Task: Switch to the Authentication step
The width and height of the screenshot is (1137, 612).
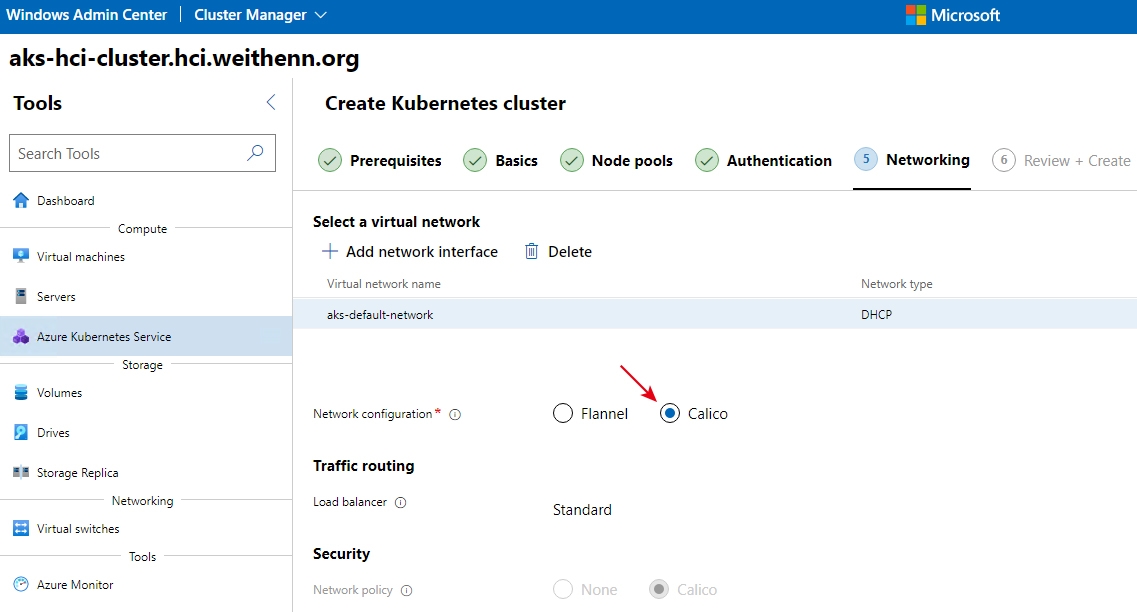Action: [765, 161]
